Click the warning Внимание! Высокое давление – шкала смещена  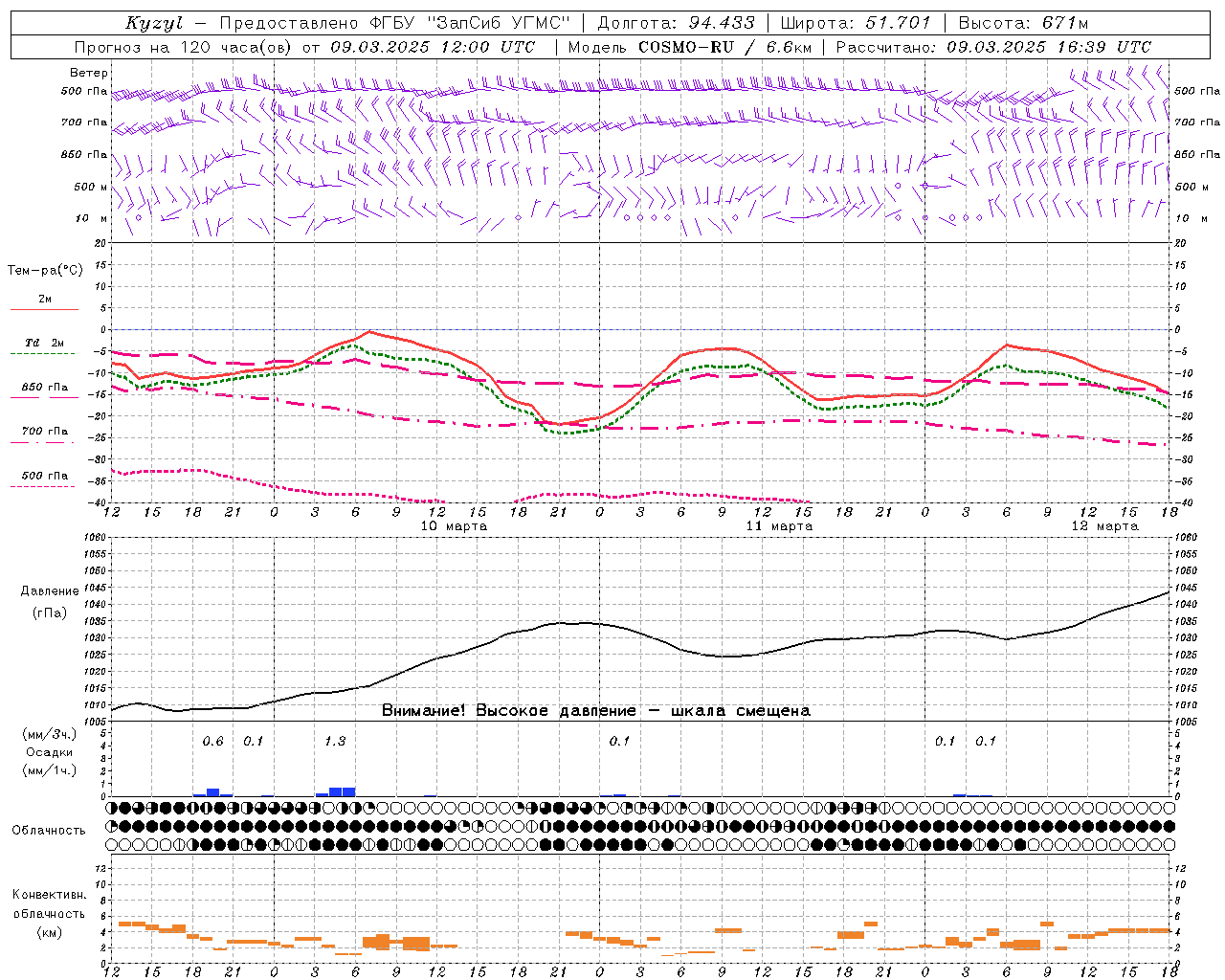click(x=596, y=711)
